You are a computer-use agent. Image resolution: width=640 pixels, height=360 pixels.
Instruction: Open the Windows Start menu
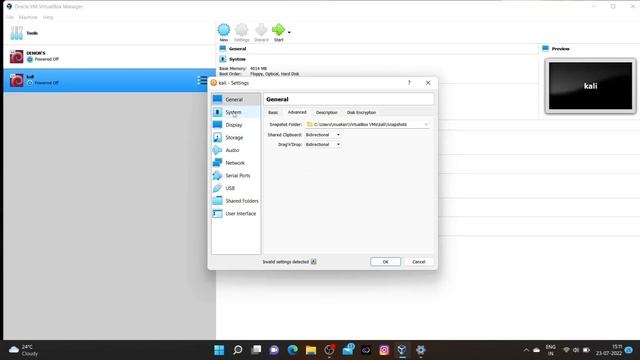219,350
